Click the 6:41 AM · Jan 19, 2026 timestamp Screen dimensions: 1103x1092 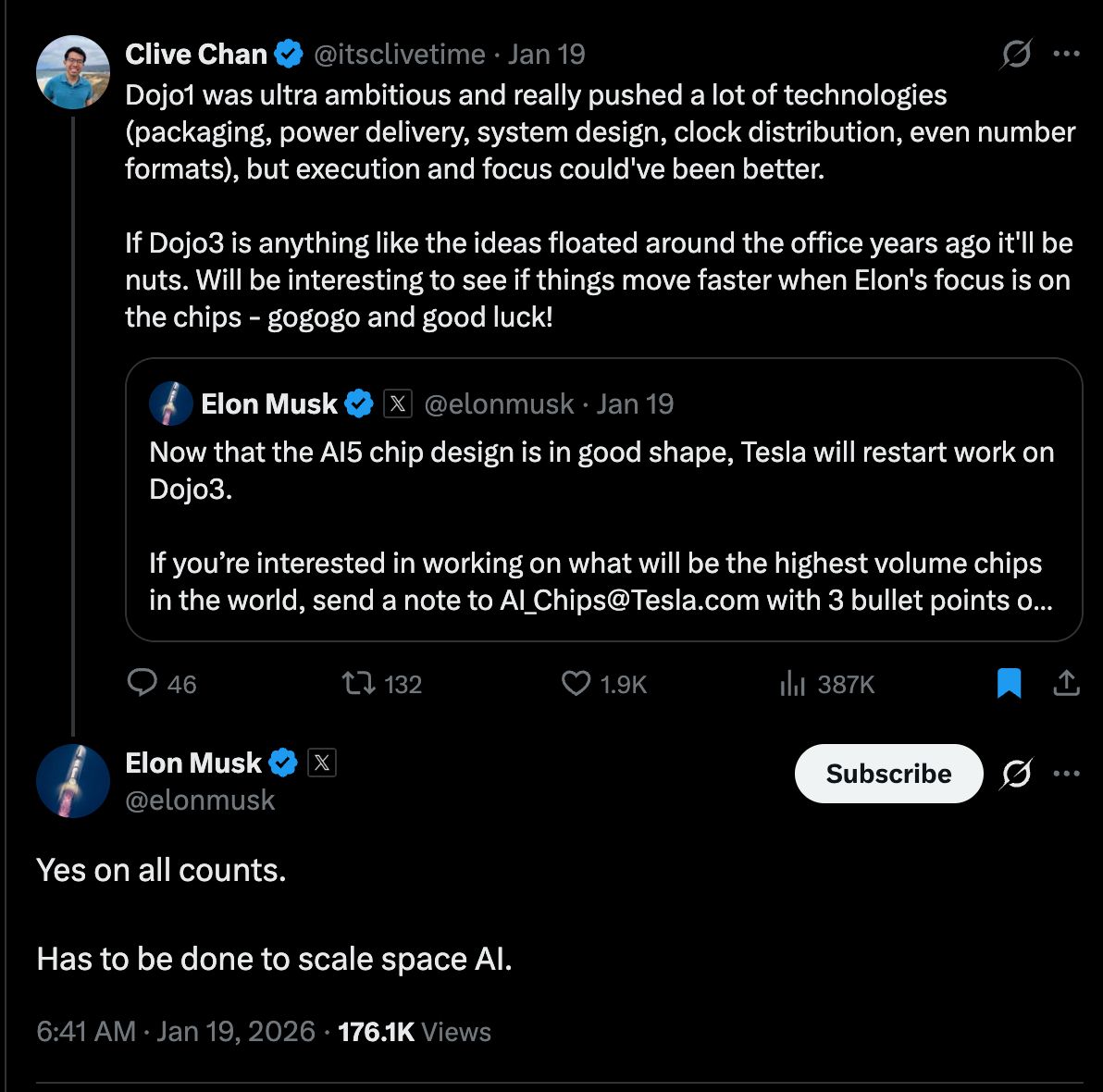(x=176, y=1032)
